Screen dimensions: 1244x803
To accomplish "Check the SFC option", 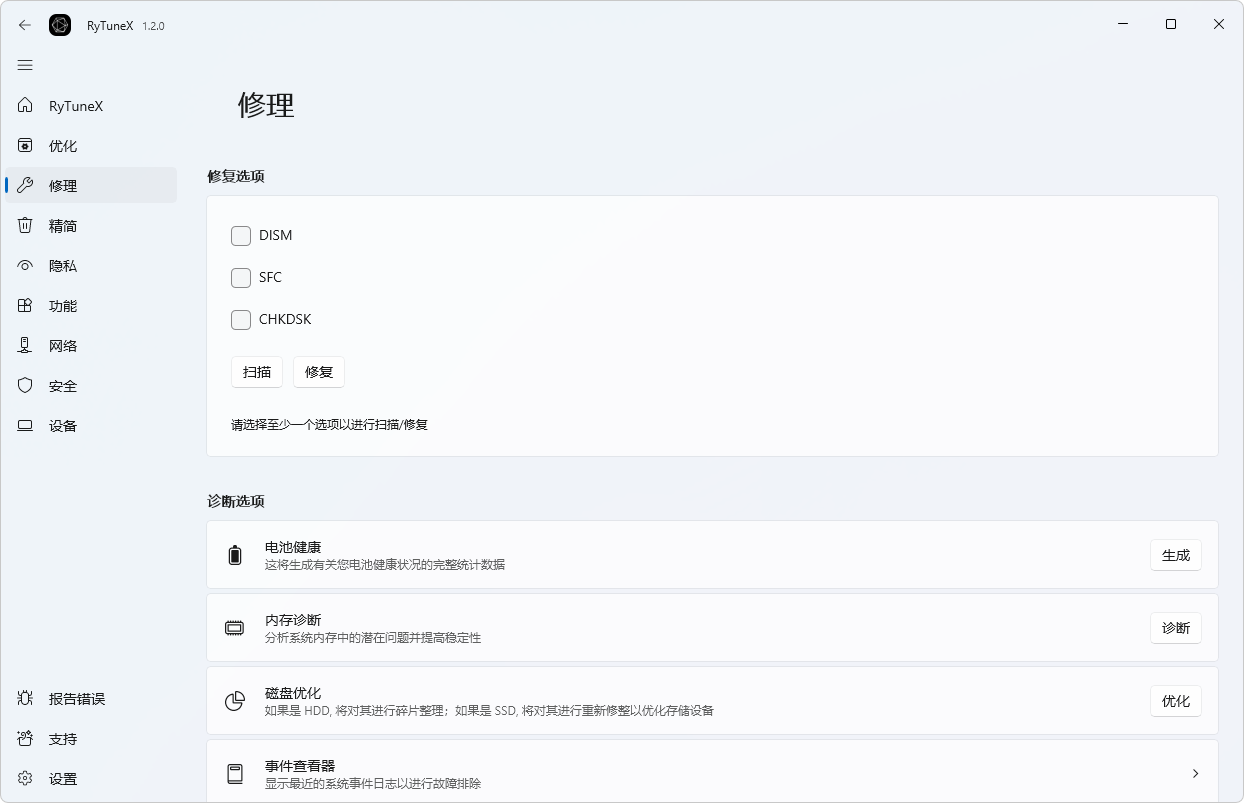I will point(240,277).
